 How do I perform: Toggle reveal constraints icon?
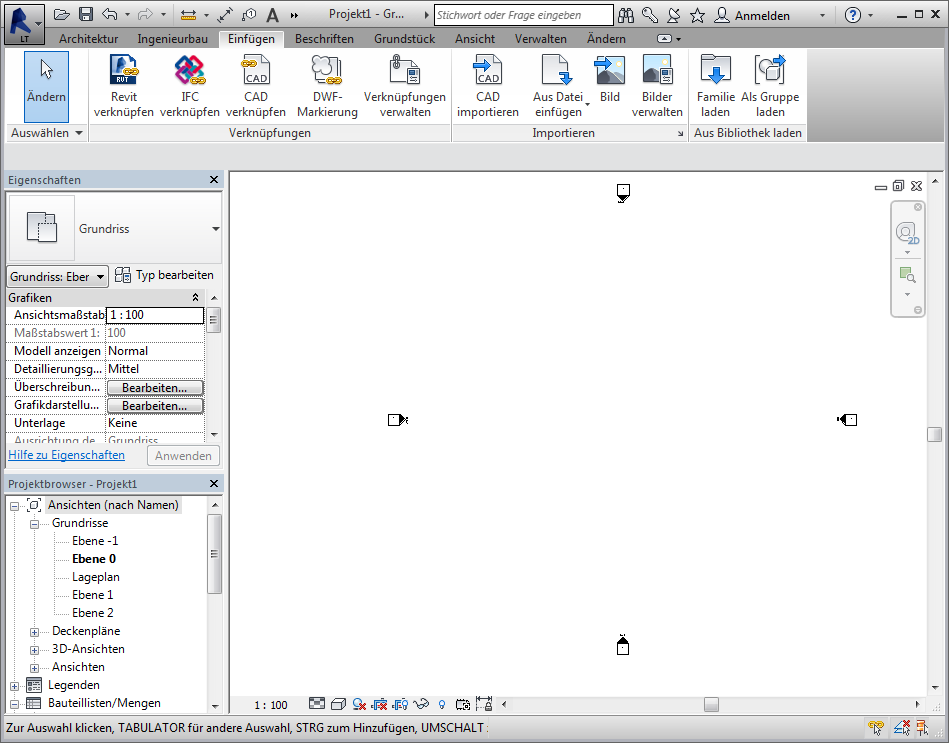point(484,703)
